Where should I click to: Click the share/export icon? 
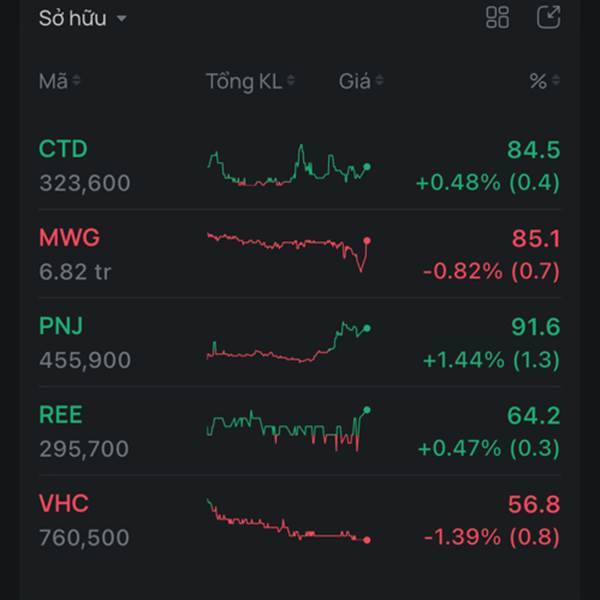click(548, 18)
